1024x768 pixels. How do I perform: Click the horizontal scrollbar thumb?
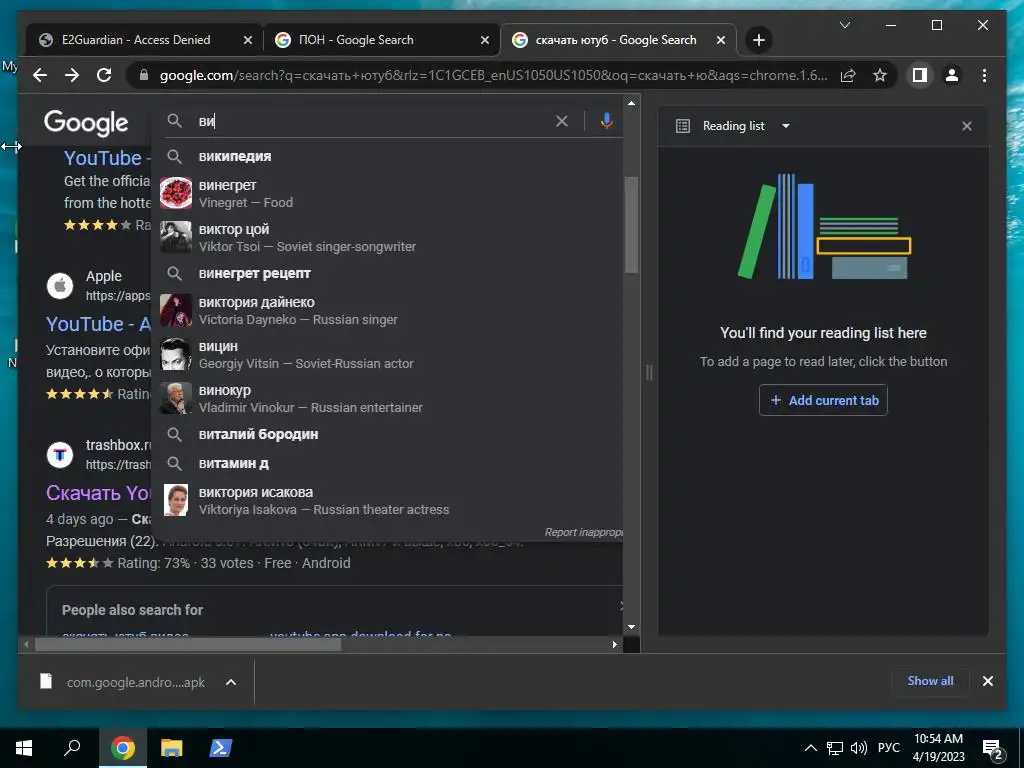point(187,645)
